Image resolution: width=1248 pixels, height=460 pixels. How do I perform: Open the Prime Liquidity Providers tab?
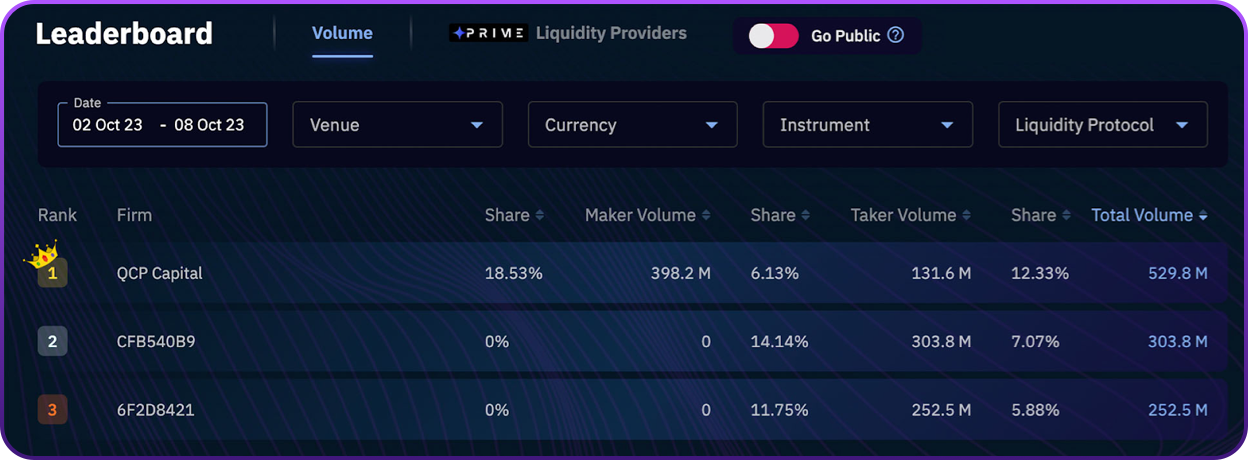click(x=569, y=33)
